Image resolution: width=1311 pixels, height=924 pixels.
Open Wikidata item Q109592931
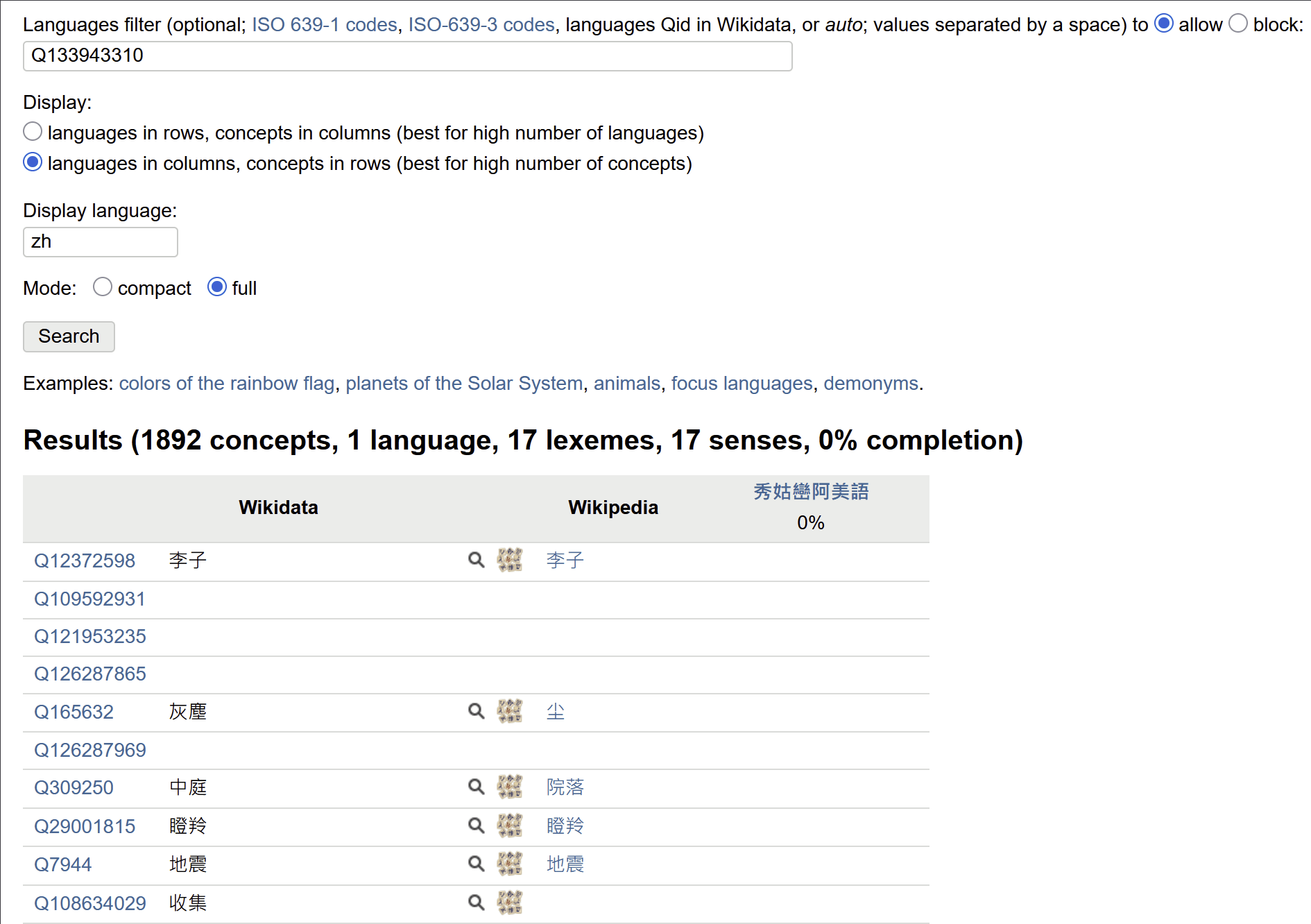[x=89, y=599]
